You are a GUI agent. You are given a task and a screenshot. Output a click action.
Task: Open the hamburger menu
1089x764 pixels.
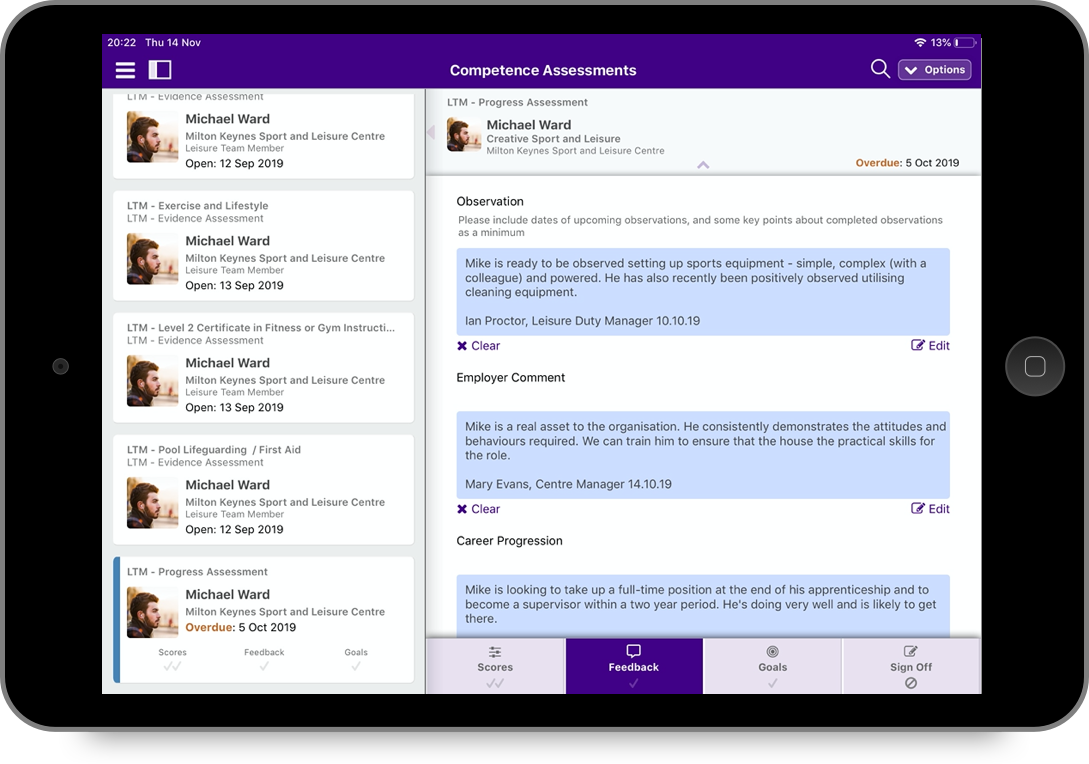(125, 70)
